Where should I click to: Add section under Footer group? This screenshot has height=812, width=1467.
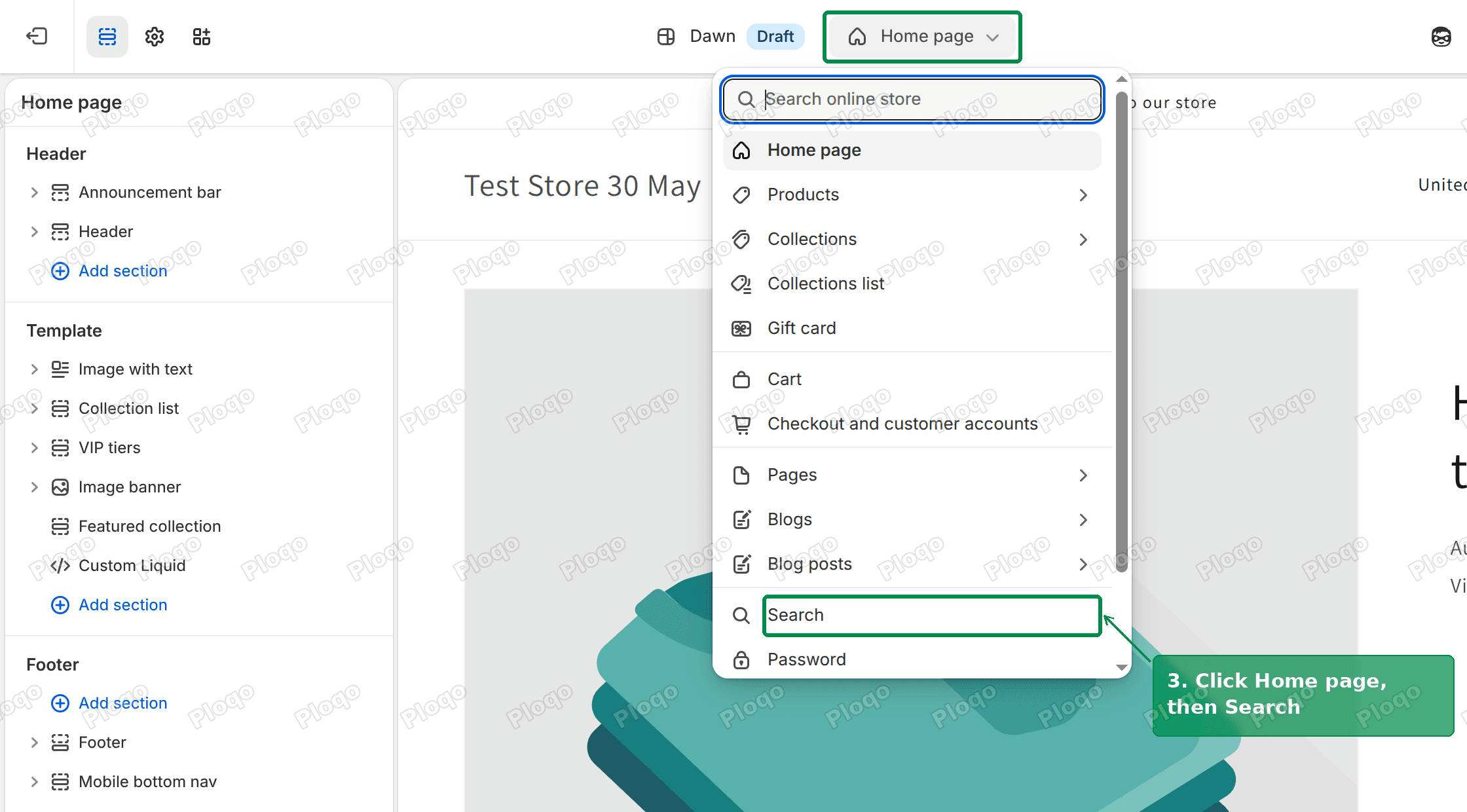coord(109,703)
